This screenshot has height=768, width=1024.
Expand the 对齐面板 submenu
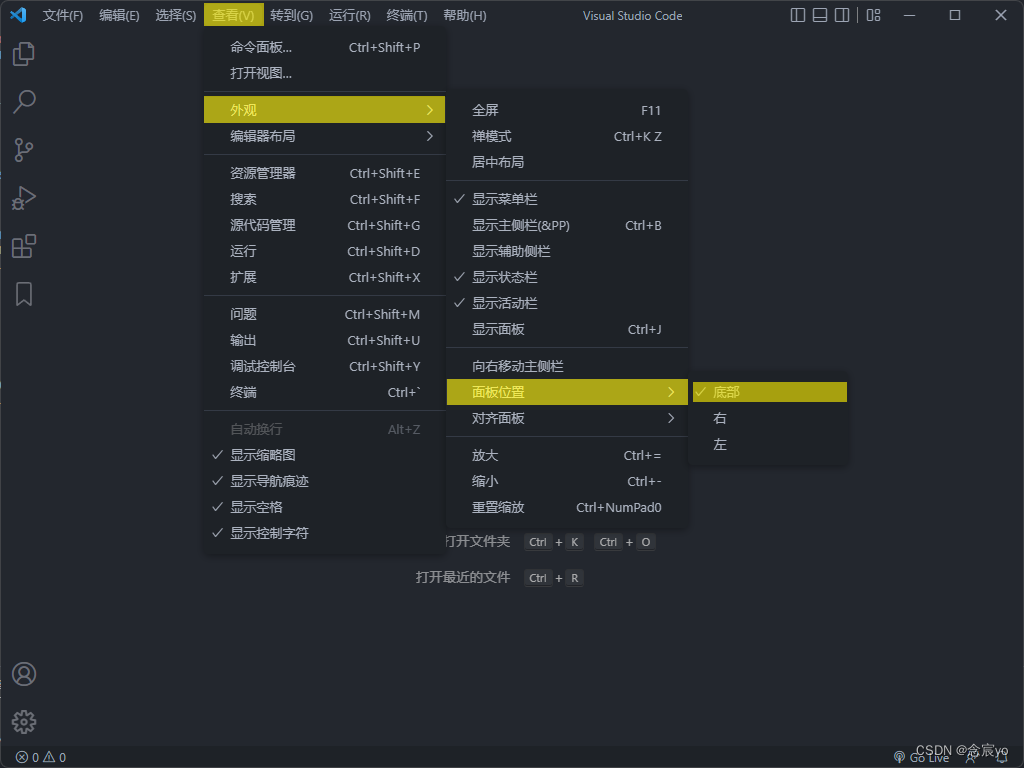coord(567,418)
